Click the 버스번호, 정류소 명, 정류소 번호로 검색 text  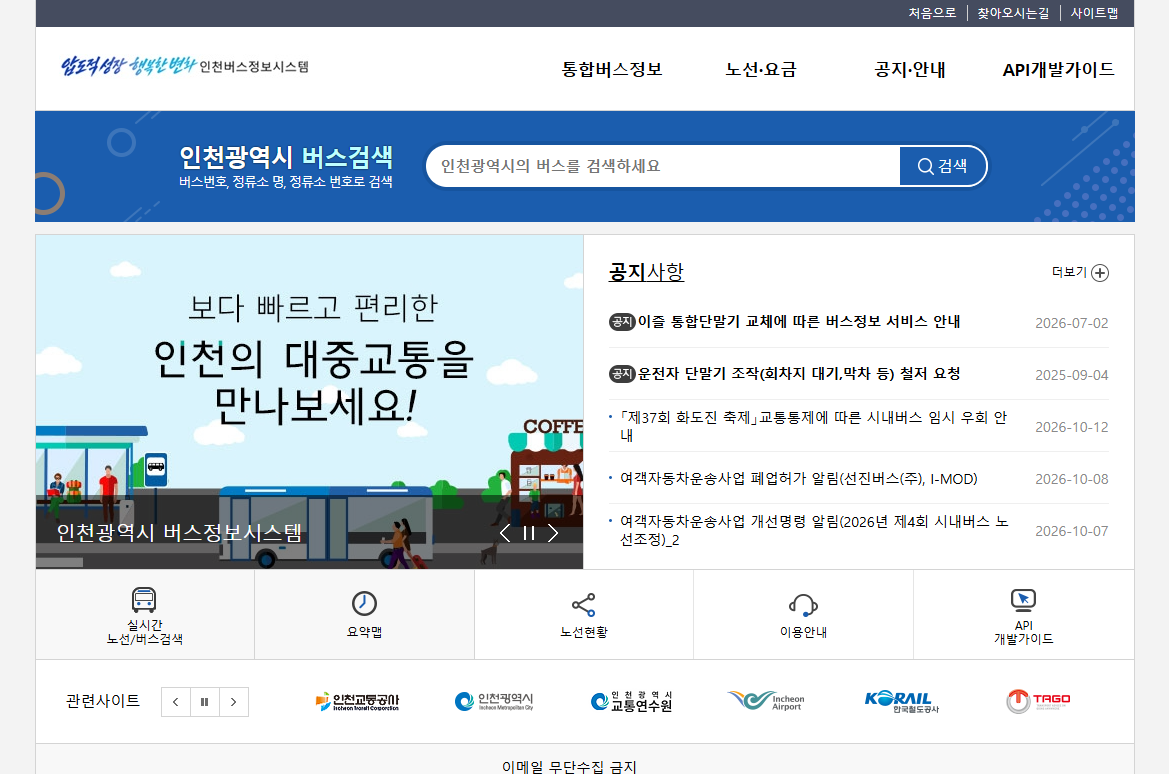[x=286, y=181]
